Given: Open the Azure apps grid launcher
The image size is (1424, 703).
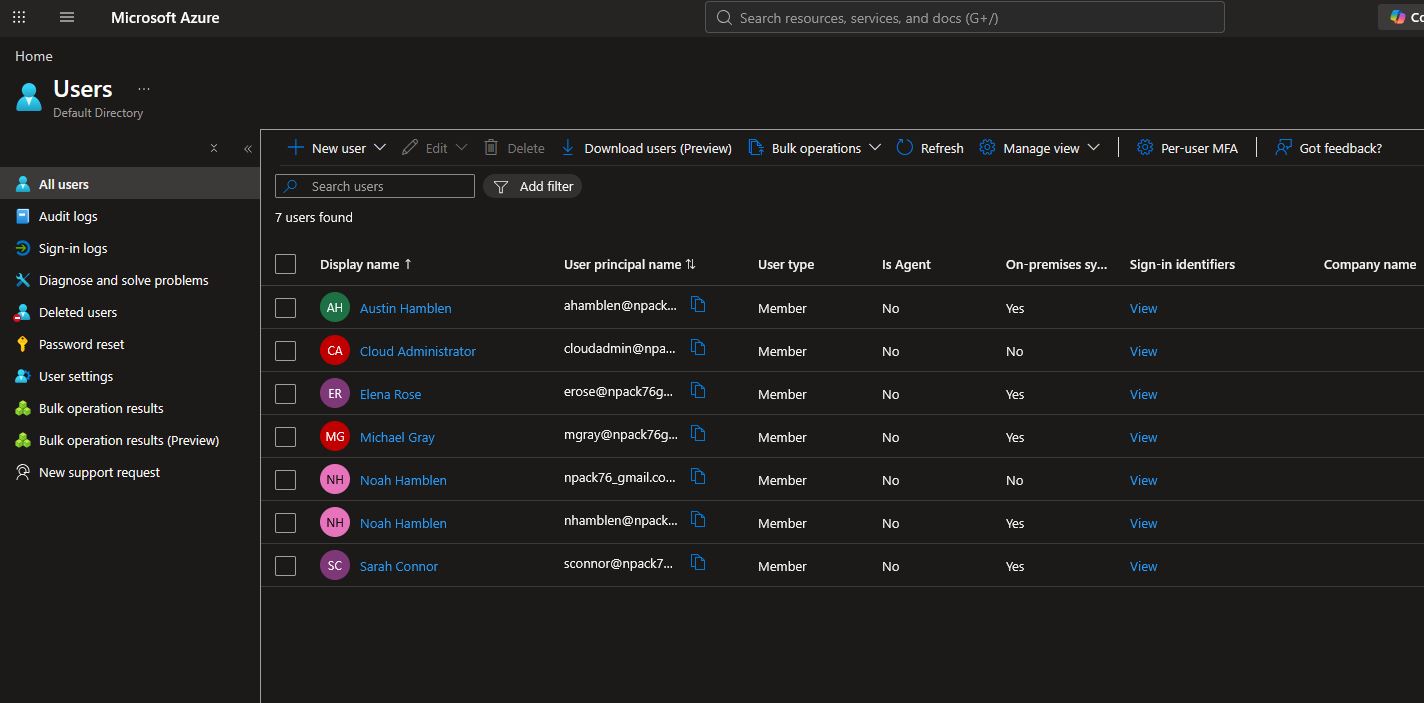Looking at the screenshot, I should pyautogui.click(x=19, y=17).
